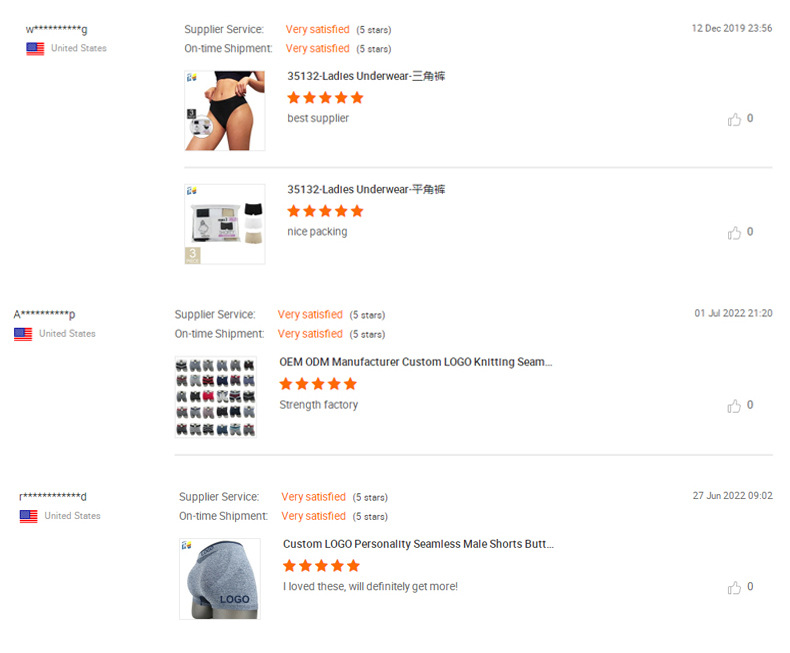
Task: Click US flag beside reviewer A**********p
Action: tap(23, 334)
